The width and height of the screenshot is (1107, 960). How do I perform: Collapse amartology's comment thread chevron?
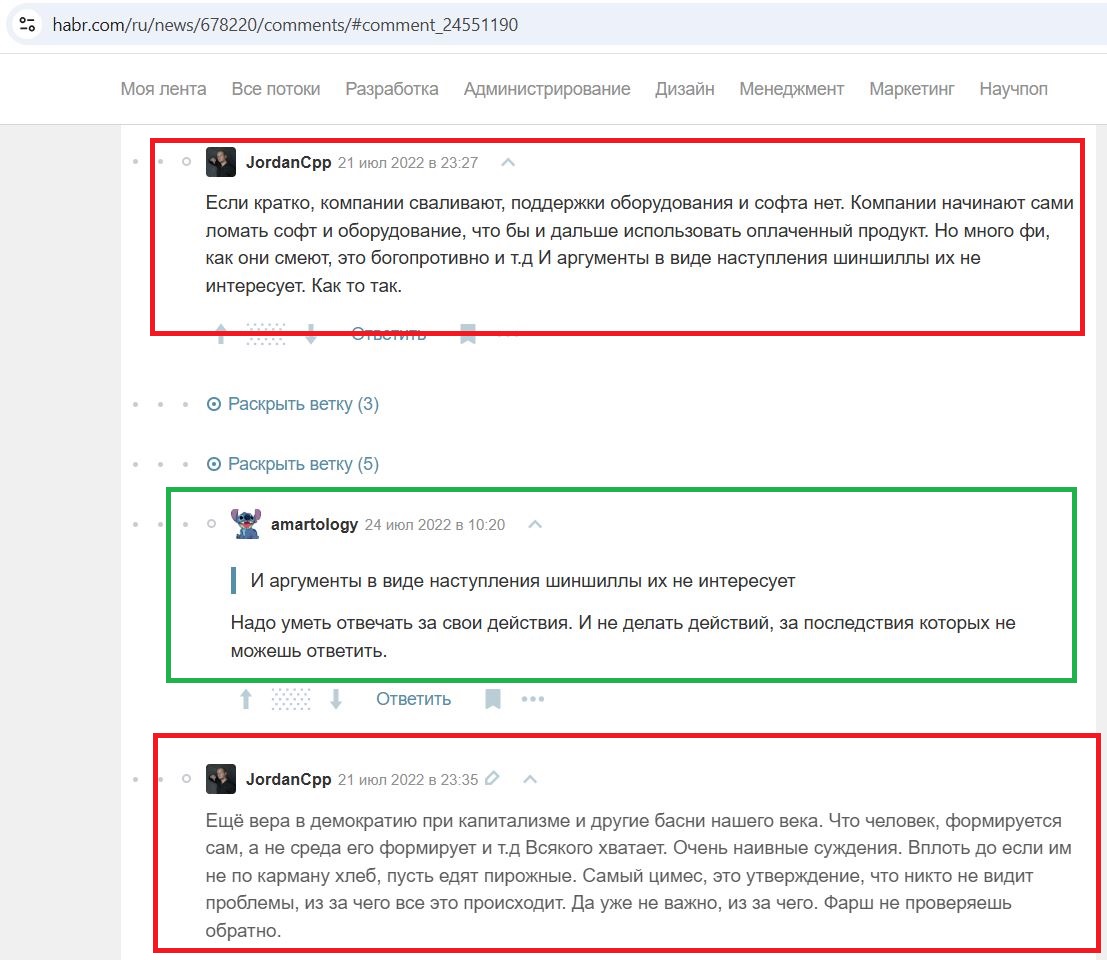535,524
